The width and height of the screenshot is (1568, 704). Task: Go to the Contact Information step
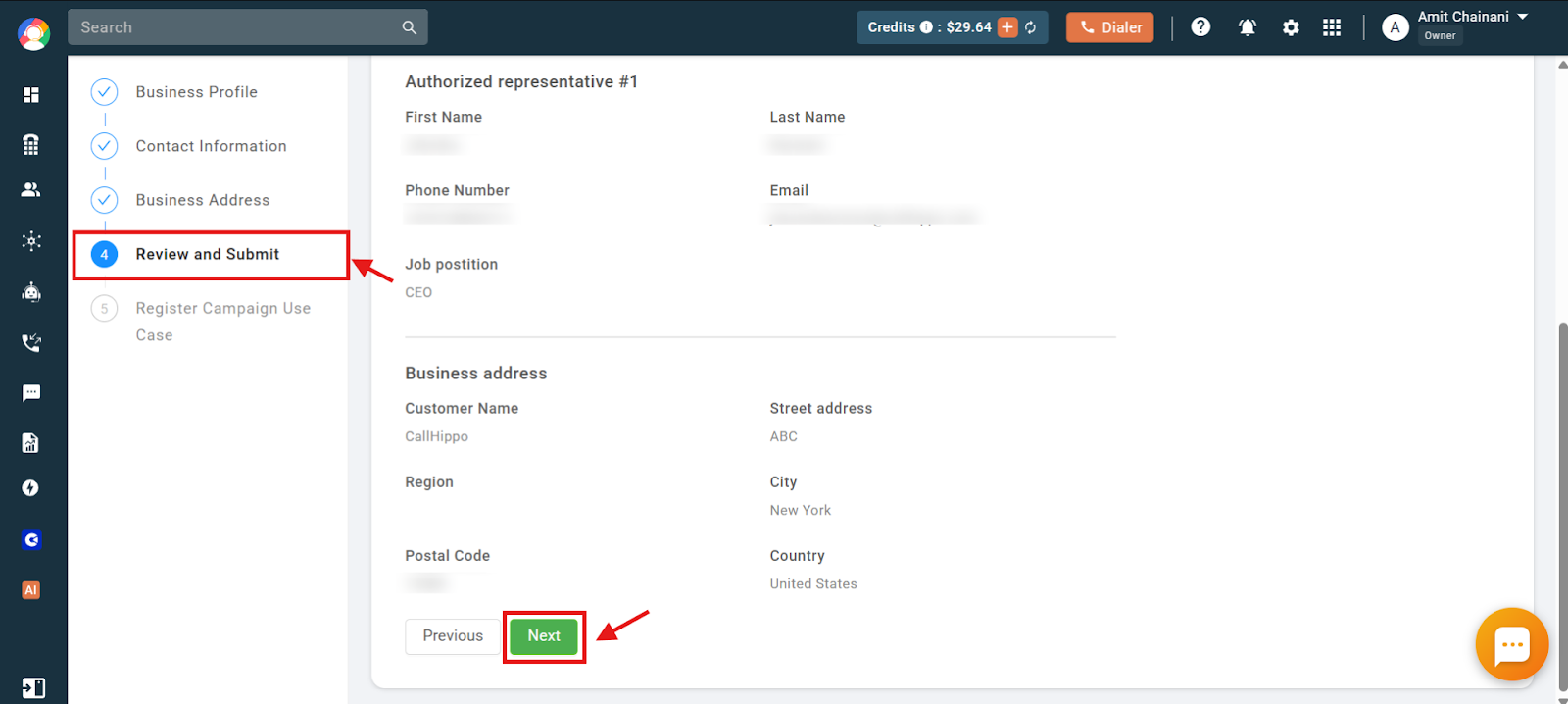click(x=211, y=146)
